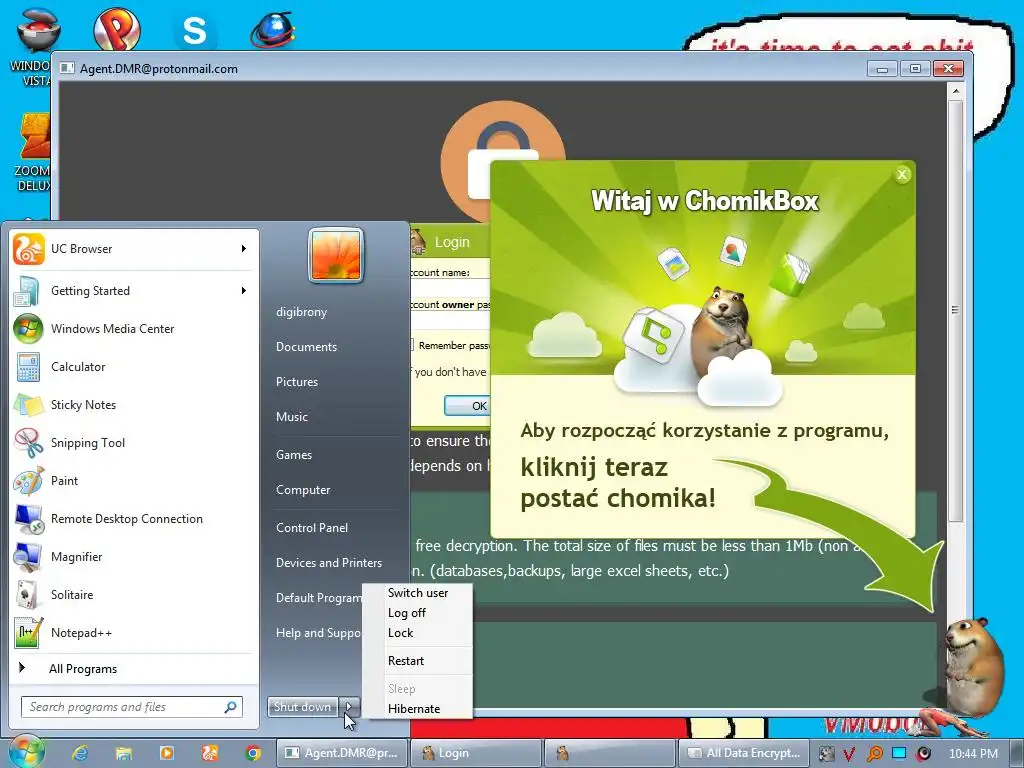Click the ChomikBox hamster taskbar button
Screen dimensions: 1024x768
610,753
